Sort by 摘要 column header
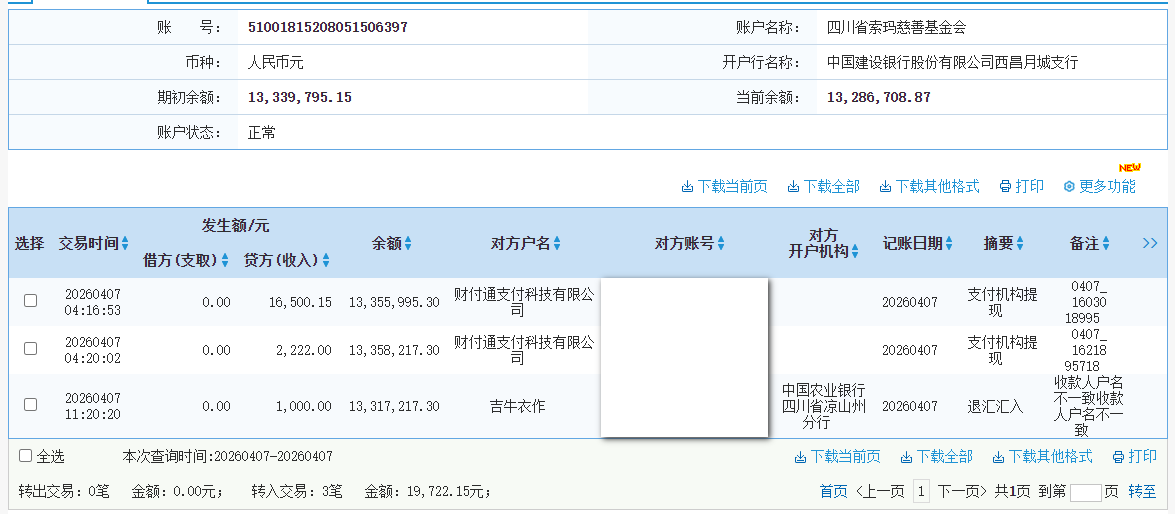Screen dimensions: 1175x514 click(1020, 244)
